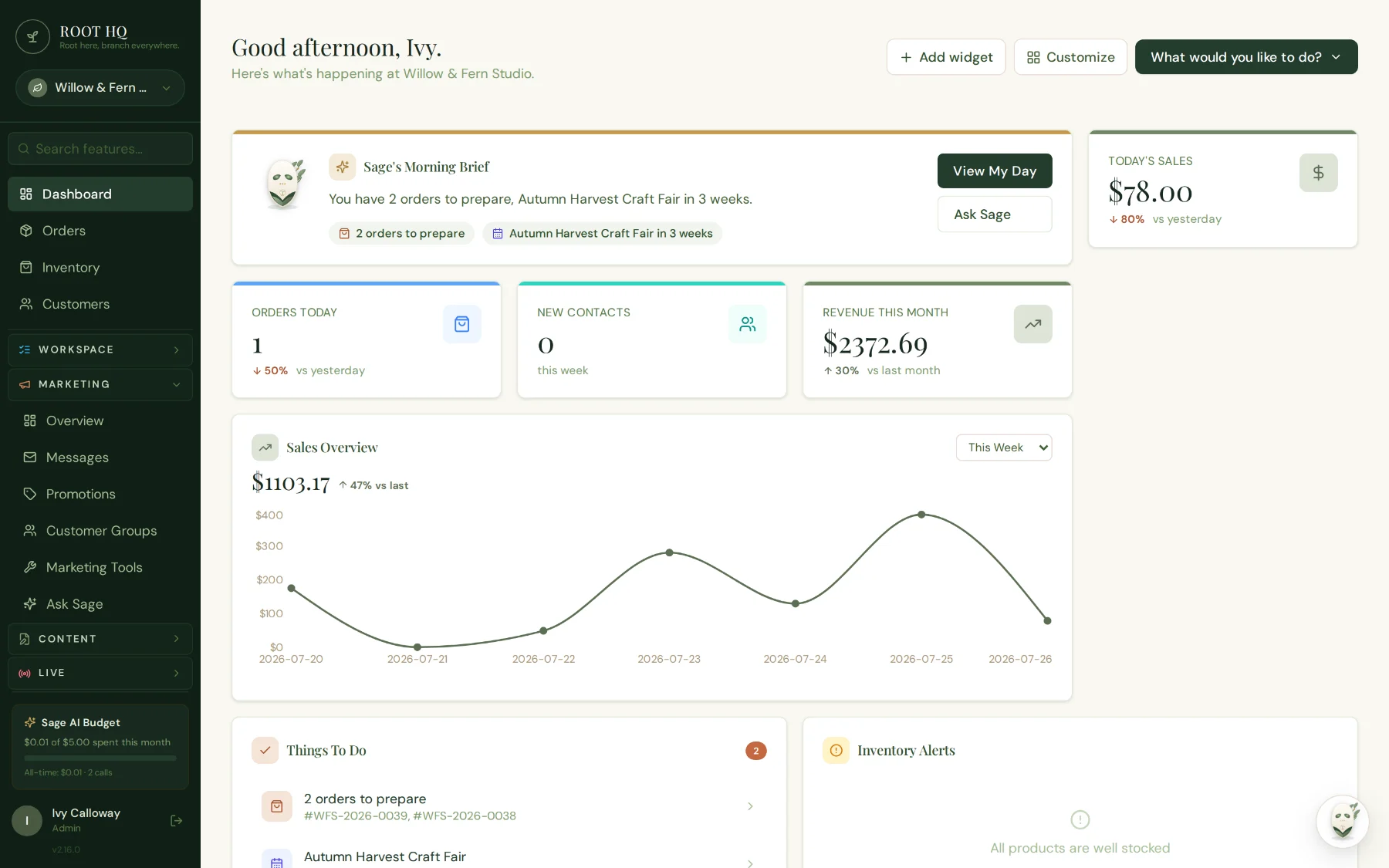Screen dimensions: 1389x868
Task: Click the Sales Overview trend icon
Action: coord(265,448)
